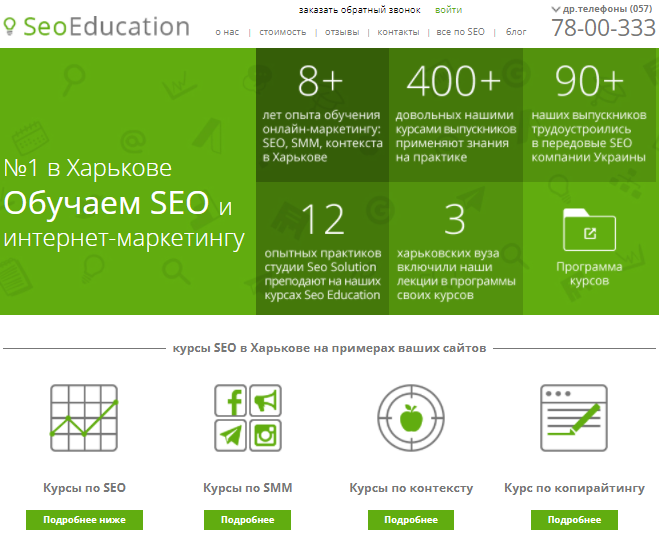Click the 'Курсы по SMM' title
The height and width of the screenshot is (535, 659).
[248, 488]
